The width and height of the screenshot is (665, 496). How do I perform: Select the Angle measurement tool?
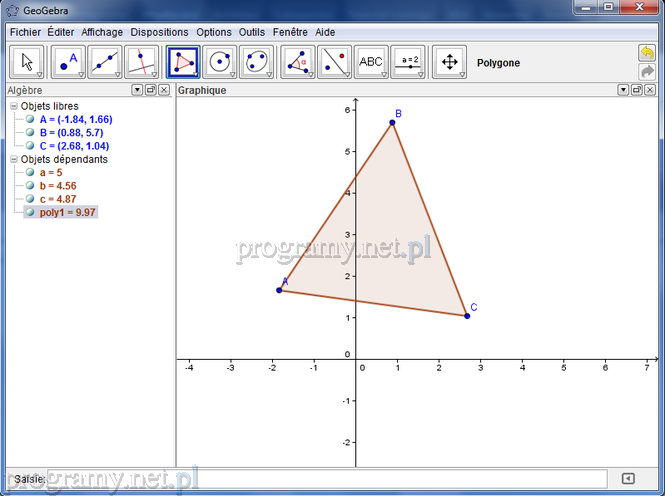(x=297, y=62)
